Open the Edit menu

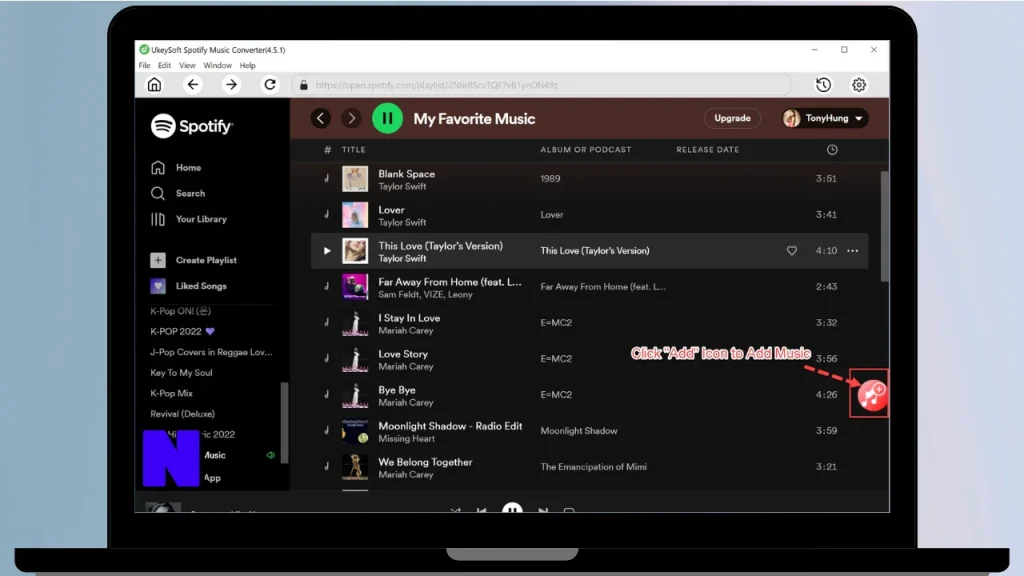pyautogui.click(x=165, y=65)
